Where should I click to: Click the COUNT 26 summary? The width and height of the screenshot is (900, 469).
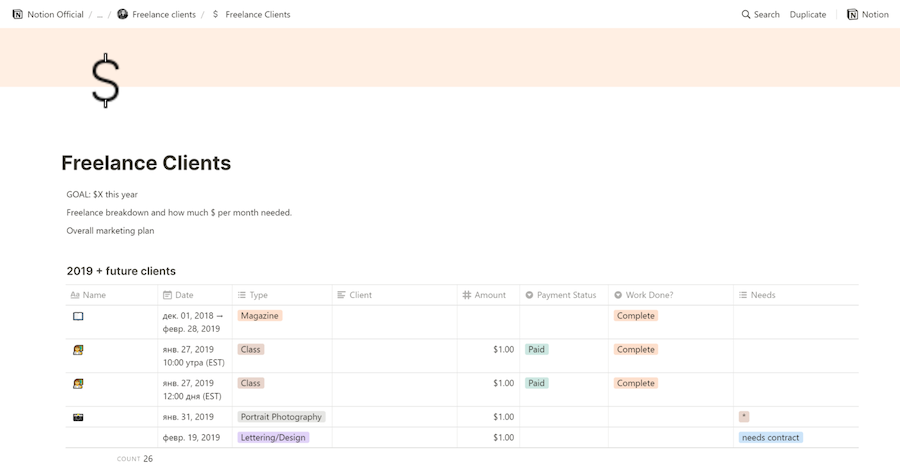tap(135, 459)
